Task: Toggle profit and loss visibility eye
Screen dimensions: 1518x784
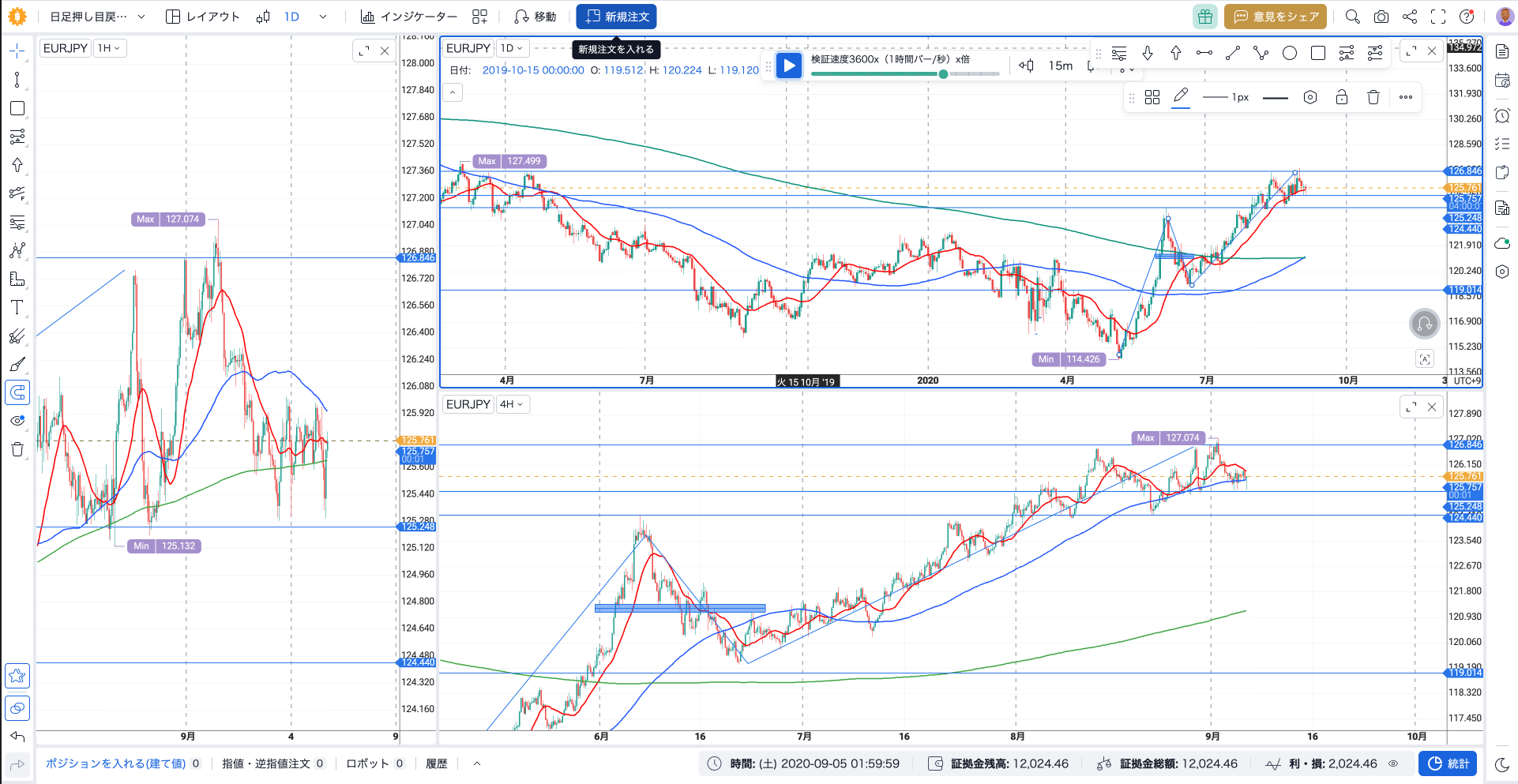Action: pos(1394,763)
